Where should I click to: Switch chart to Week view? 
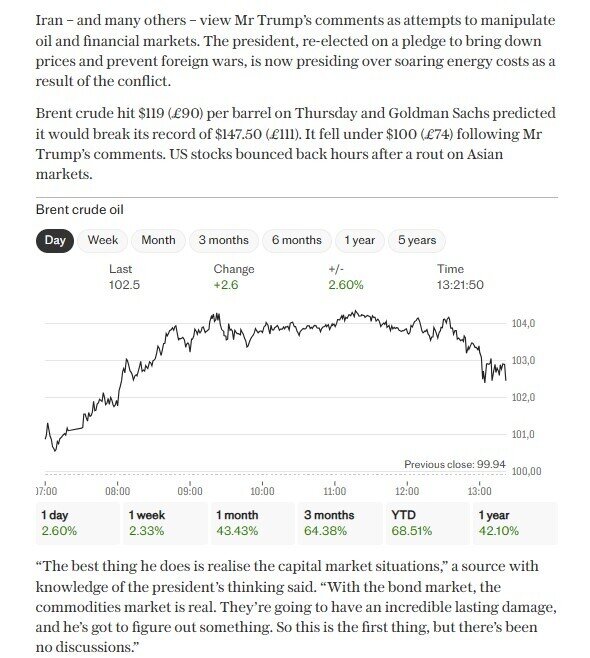point(102,240)
